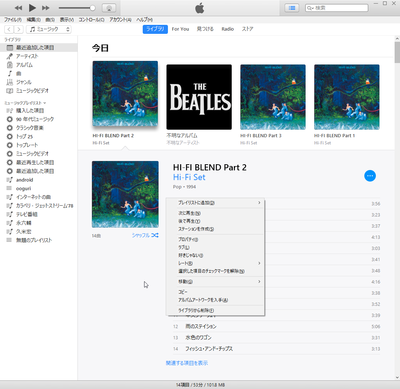The height and width of the screenshot is (389, 400).
Task: Click the Play button in the top toolbar
Action: [32, 7]
